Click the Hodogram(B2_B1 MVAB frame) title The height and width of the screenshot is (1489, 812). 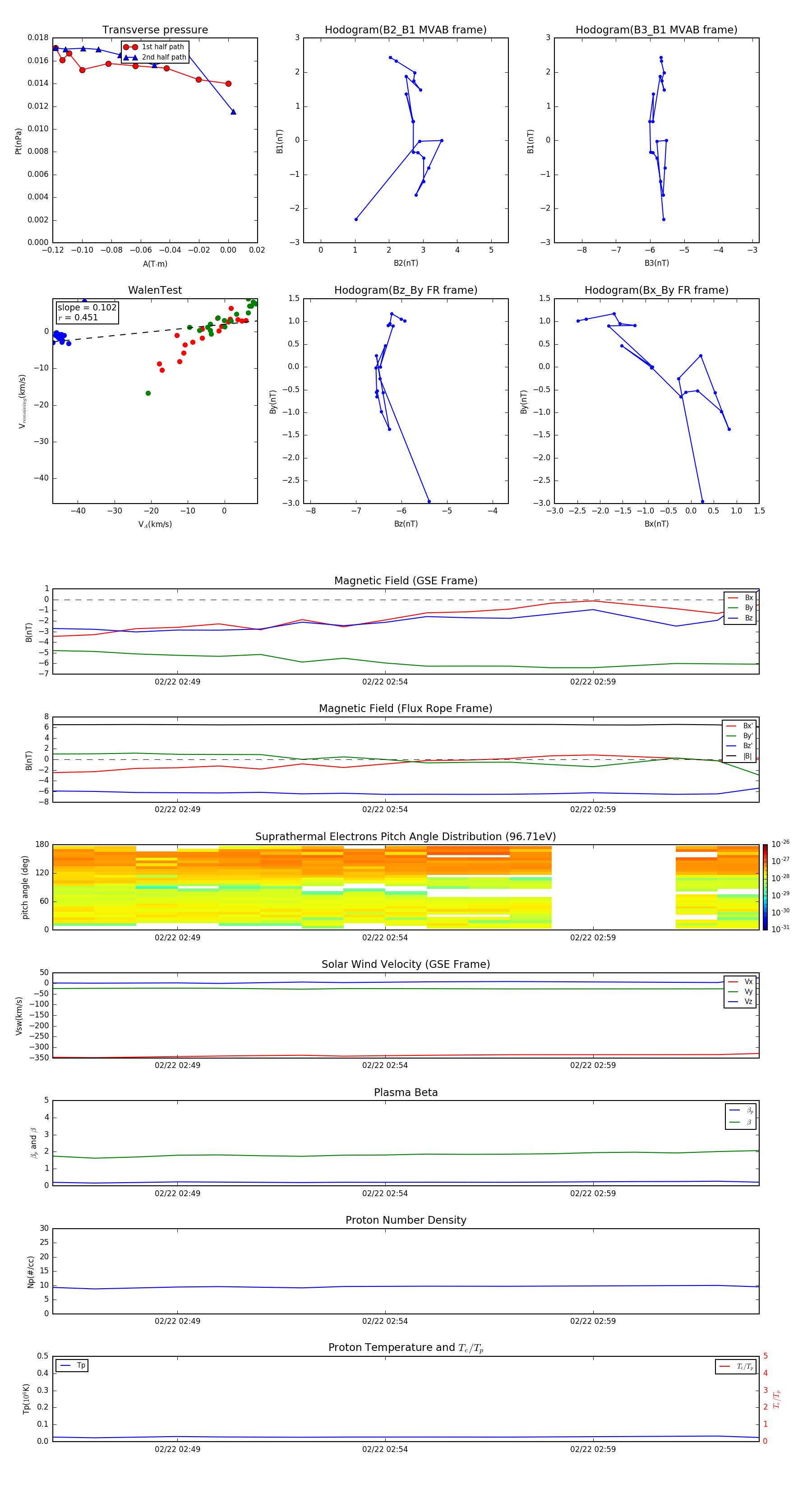[x=405, y=30]
